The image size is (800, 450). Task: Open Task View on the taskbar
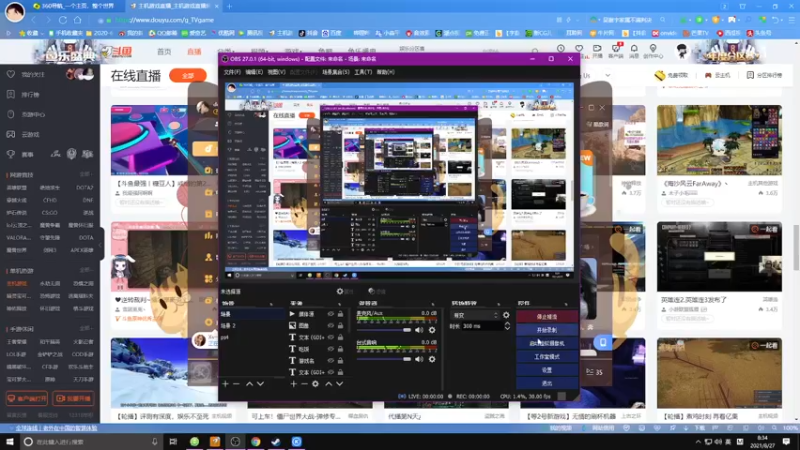point(173,441)
